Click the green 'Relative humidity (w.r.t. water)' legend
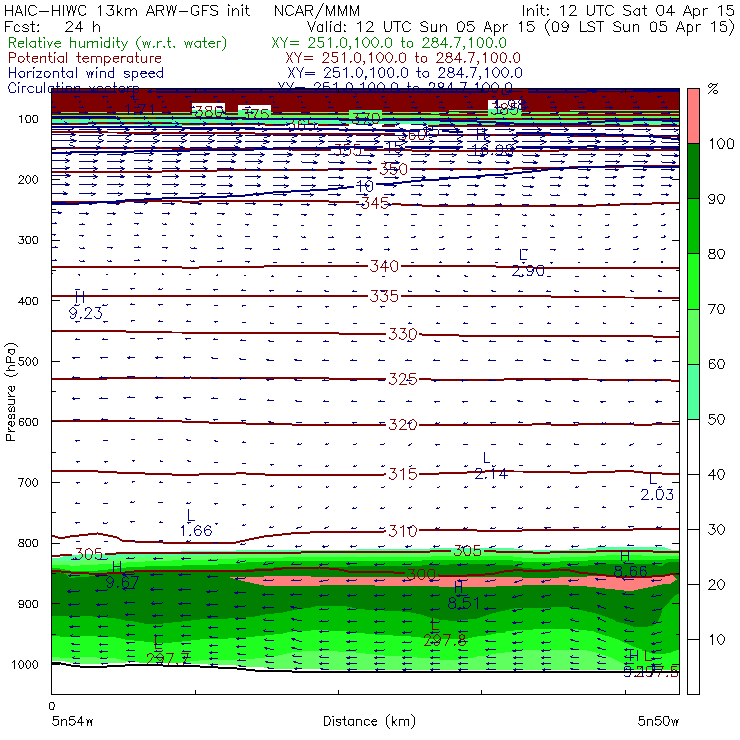This screenshot has width=740, height=740. tap(118, 43)
